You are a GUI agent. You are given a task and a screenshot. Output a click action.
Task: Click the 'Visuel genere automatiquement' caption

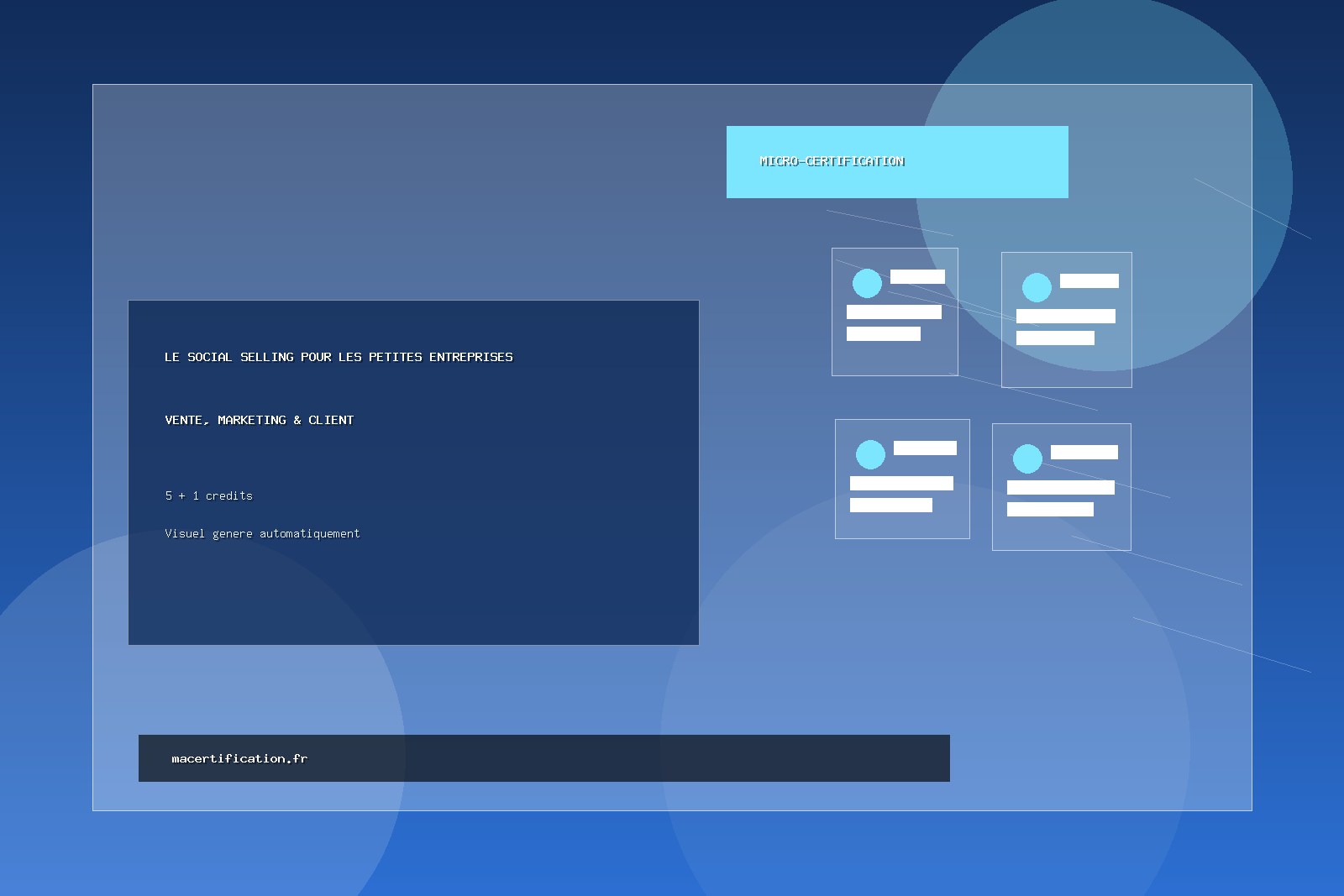click(262, 533)
